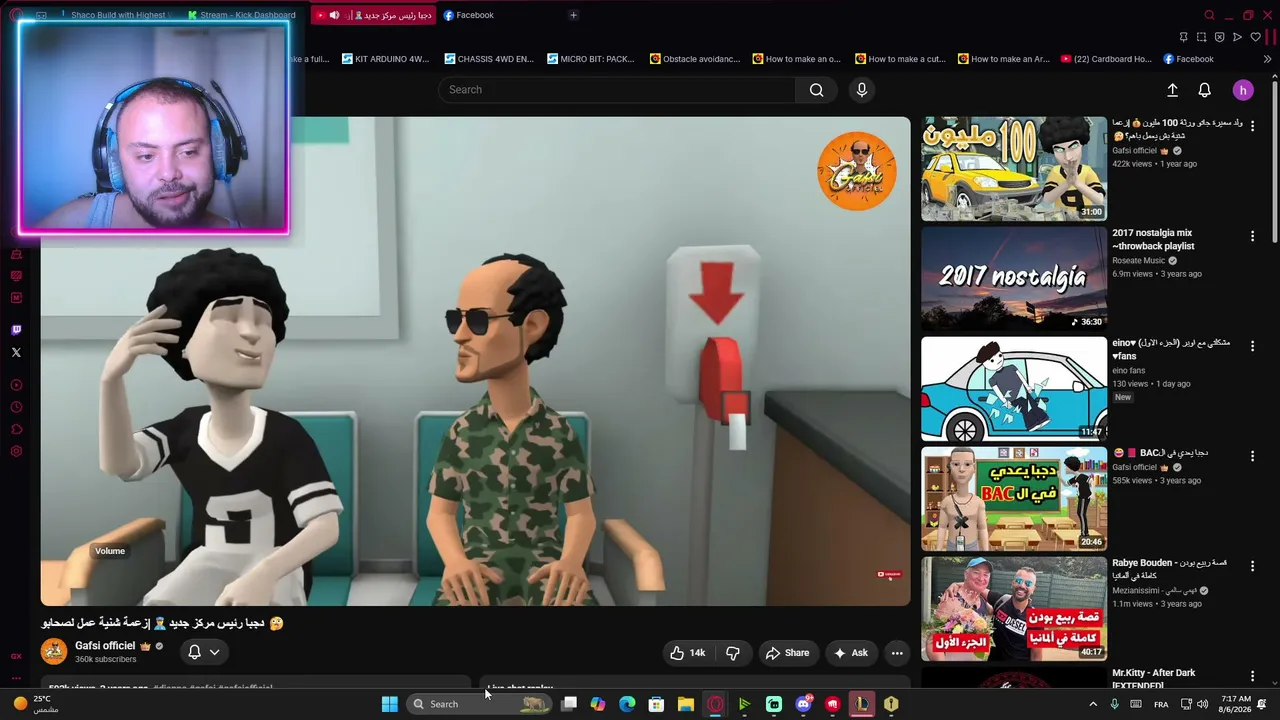Click the YouTube search magnifier button
Image resolution: width=1280 pixels, height=720 pixels.
(816, 90)
